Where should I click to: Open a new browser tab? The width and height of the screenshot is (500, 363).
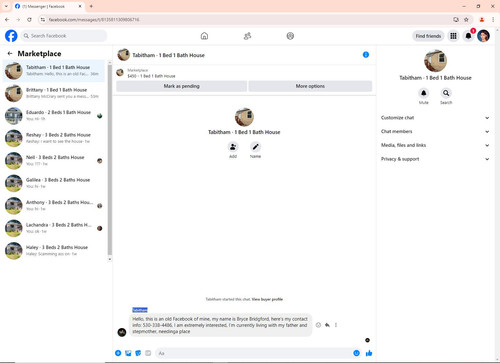91,6
